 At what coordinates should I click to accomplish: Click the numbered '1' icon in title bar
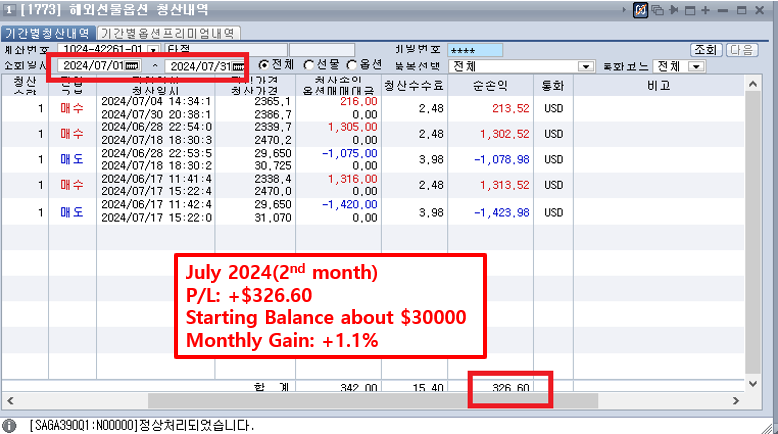[9, 9]
